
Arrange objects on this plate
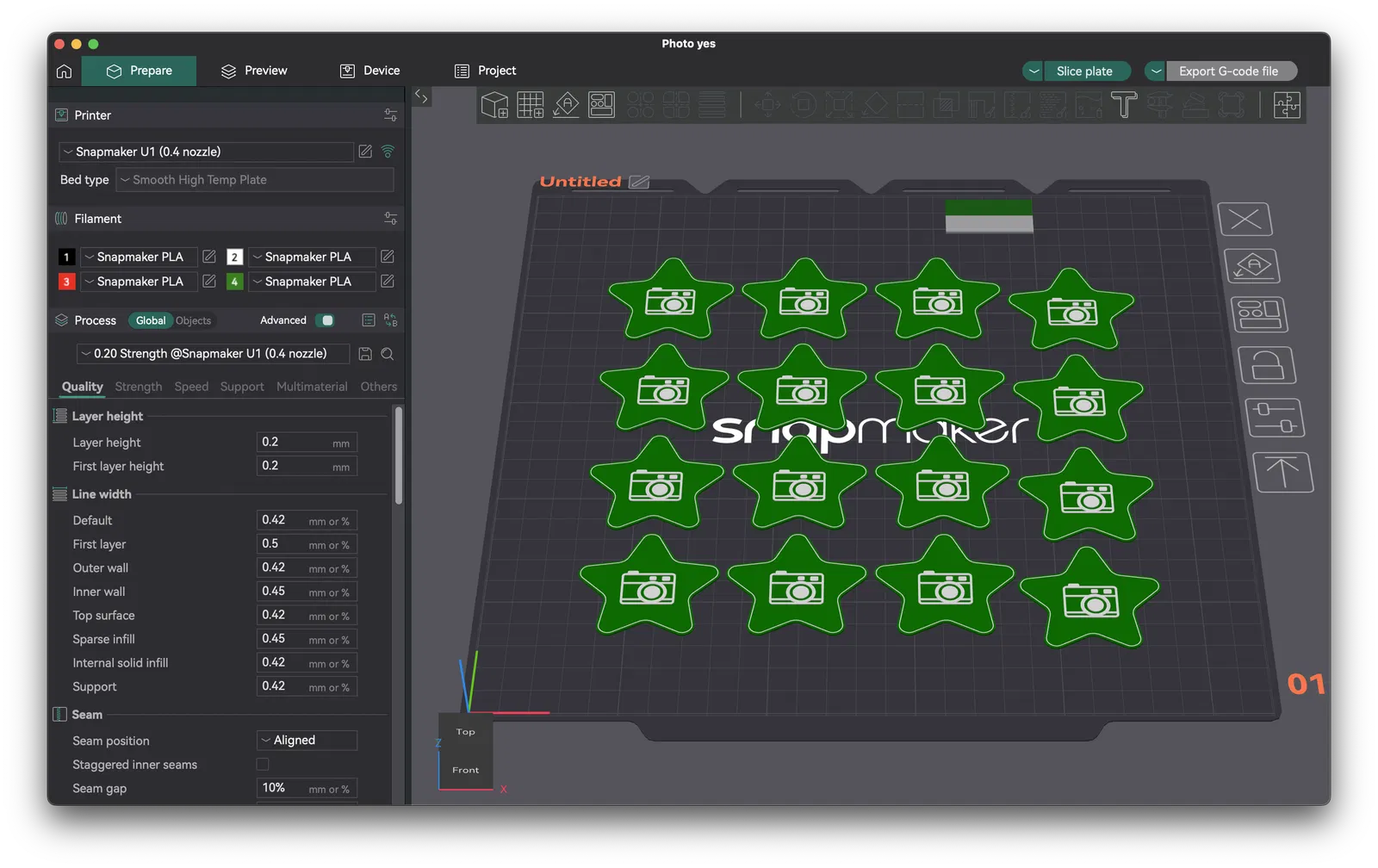click(1259, 314)
